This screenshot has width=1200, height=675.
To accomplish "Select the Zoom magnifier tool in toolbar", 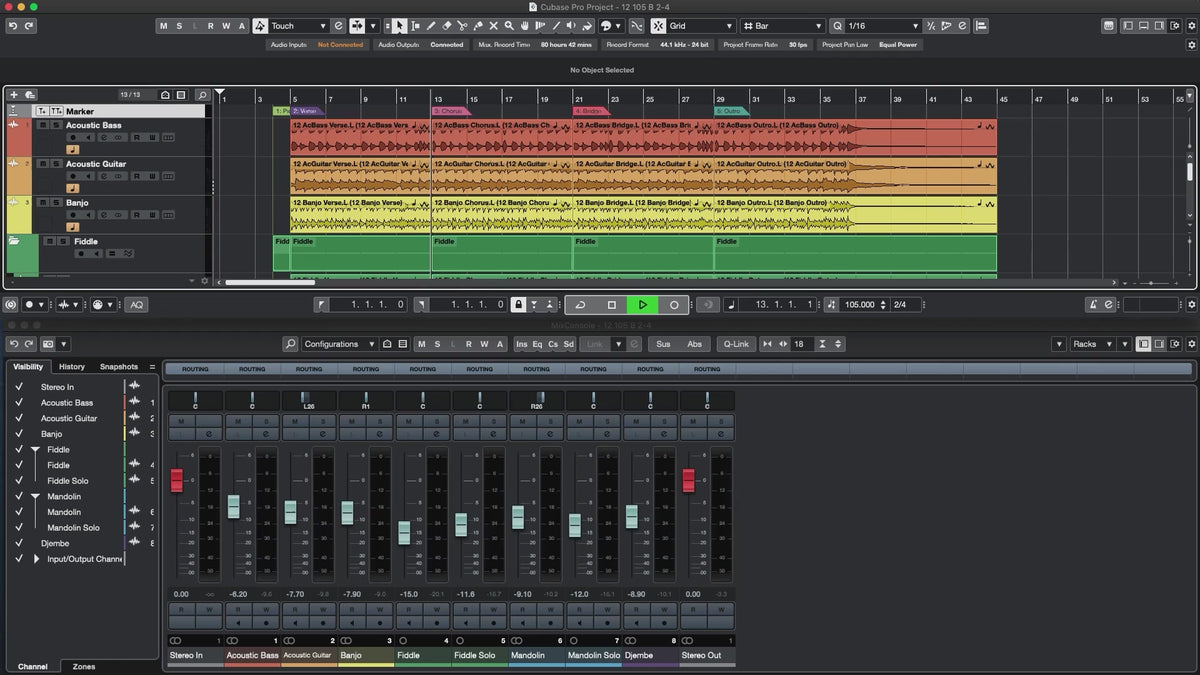I will pyautogui.click(x=509, y=26).
